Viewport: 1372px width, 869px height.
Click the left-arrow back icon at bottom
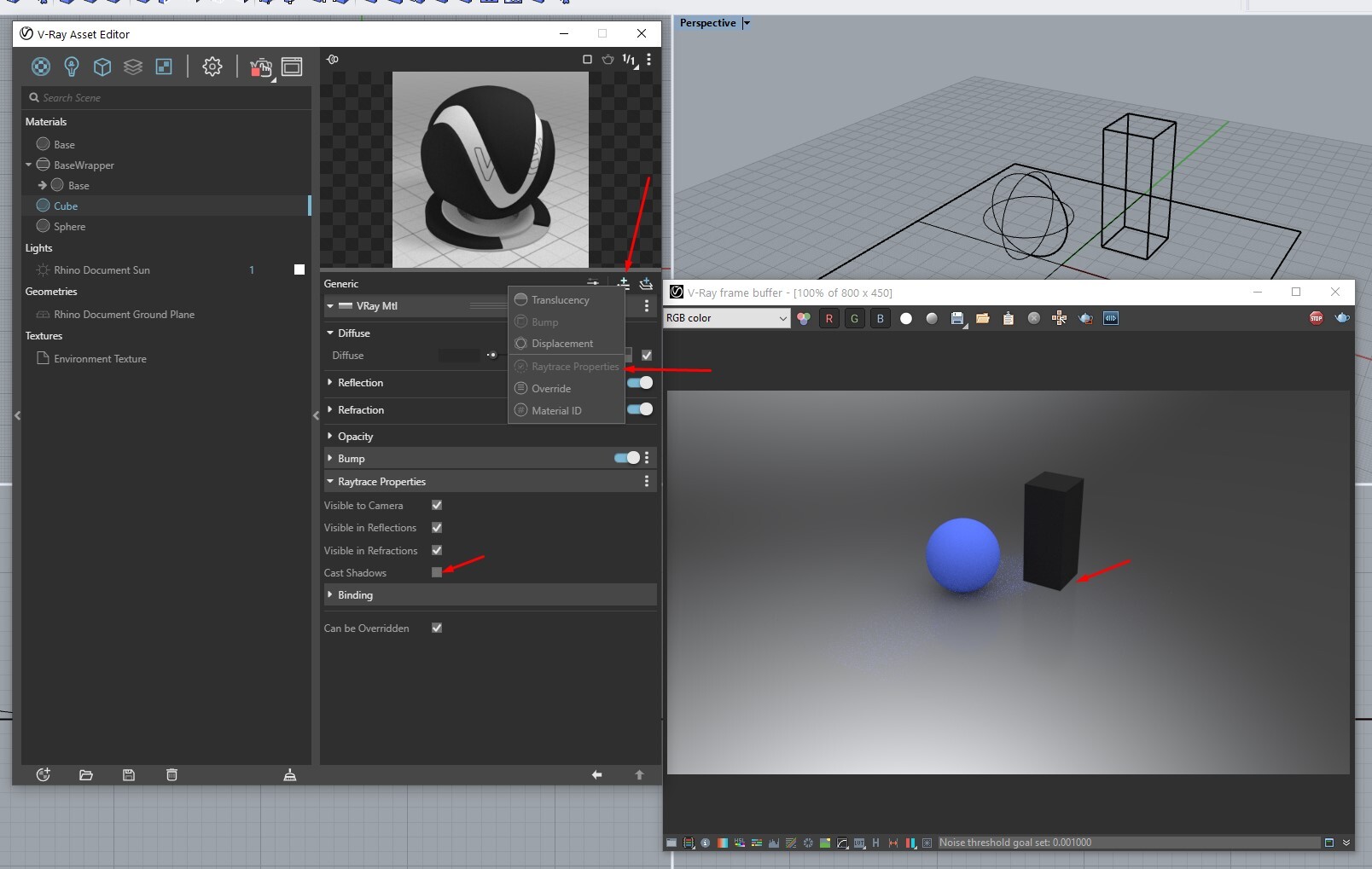click(x=596, y=774)
